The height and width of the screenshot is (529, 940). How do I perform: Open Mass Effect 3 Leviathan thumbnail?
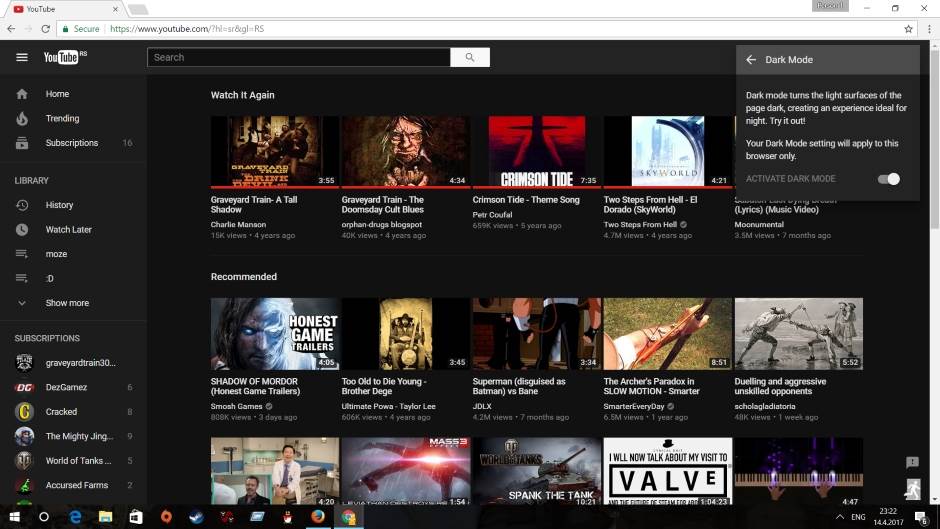[x=405, y=471]
